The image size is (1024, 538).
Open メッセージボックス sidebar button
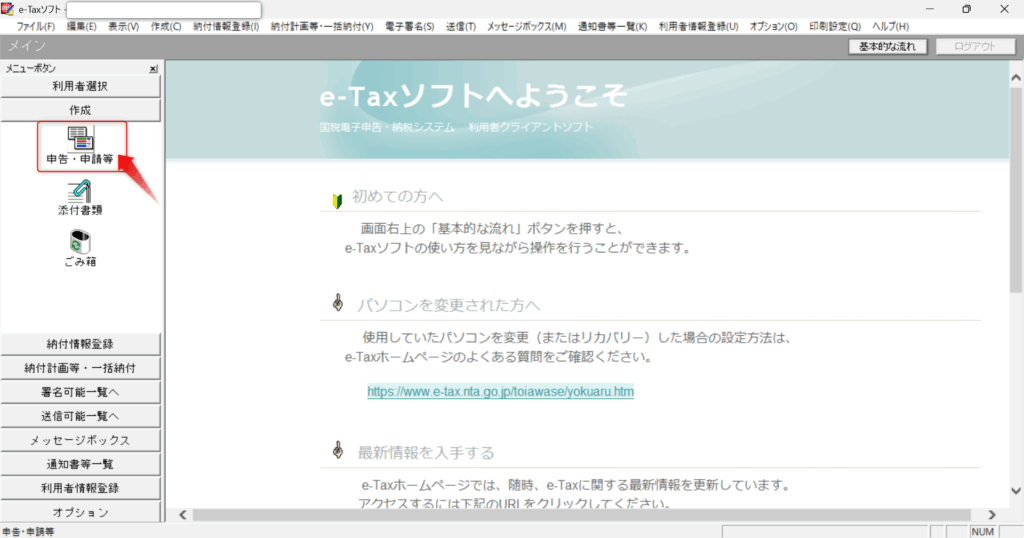80,441
